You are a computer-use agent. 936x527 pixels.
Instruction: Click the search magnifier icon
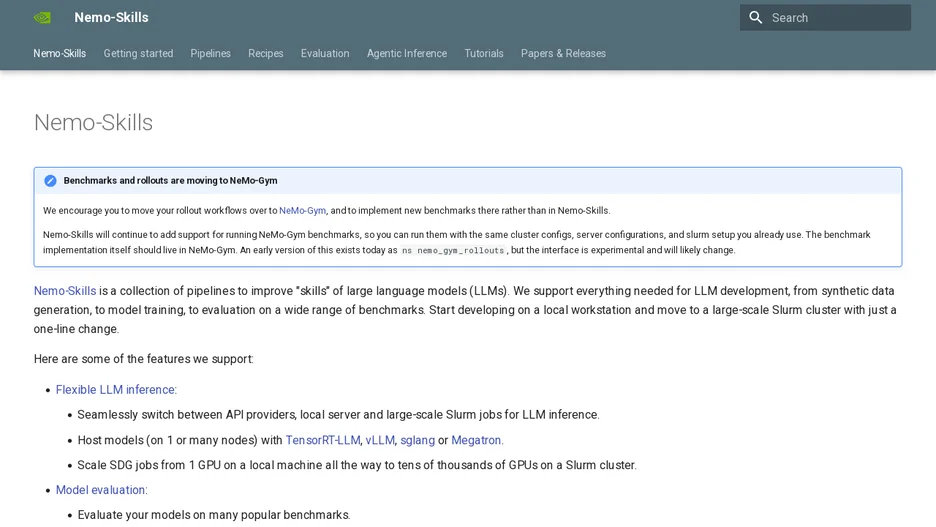click(x=756, y=18)
